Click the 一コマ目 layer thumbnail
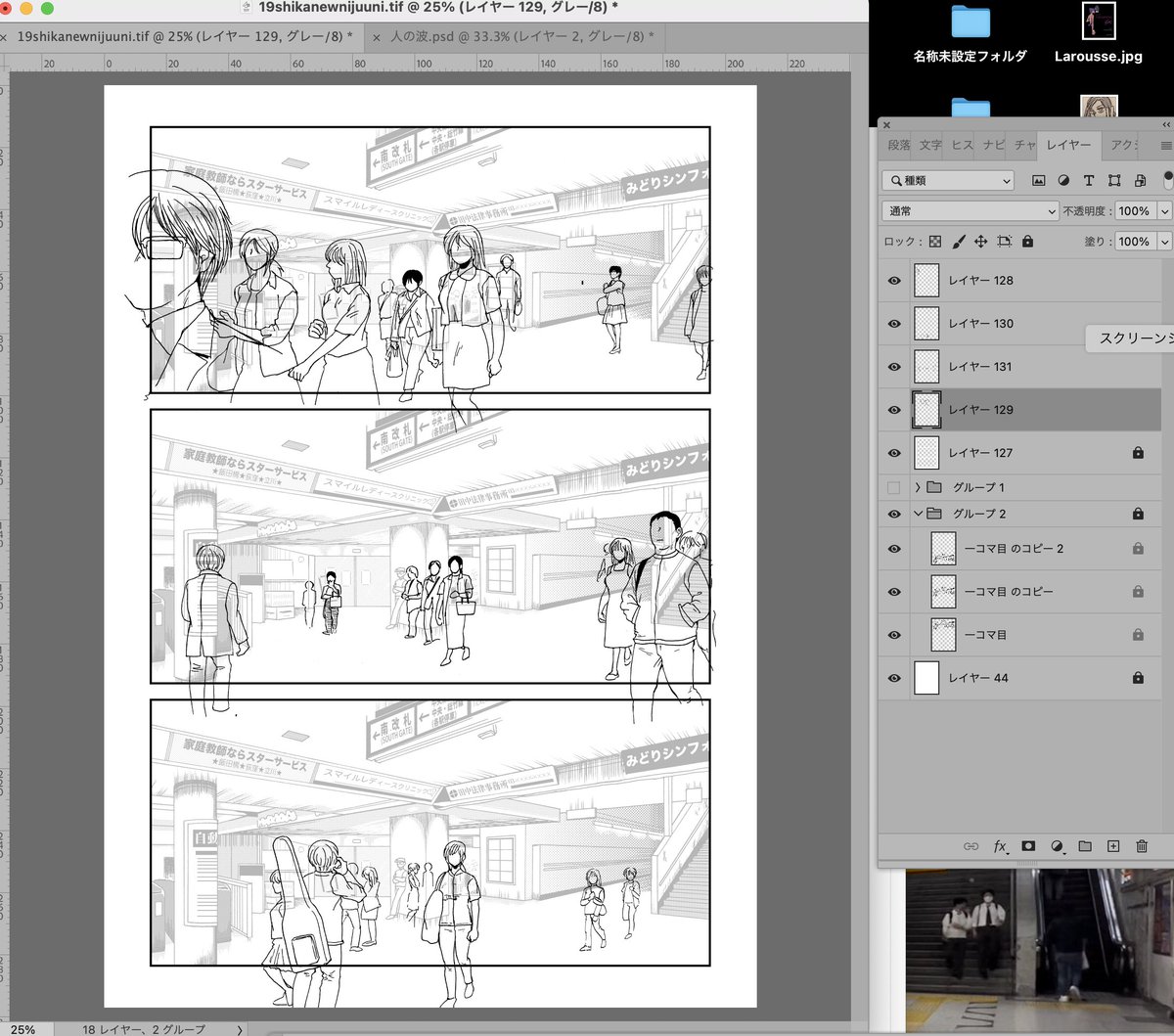The width and height of the screenshot is (1174, 1036). point(943,635)
